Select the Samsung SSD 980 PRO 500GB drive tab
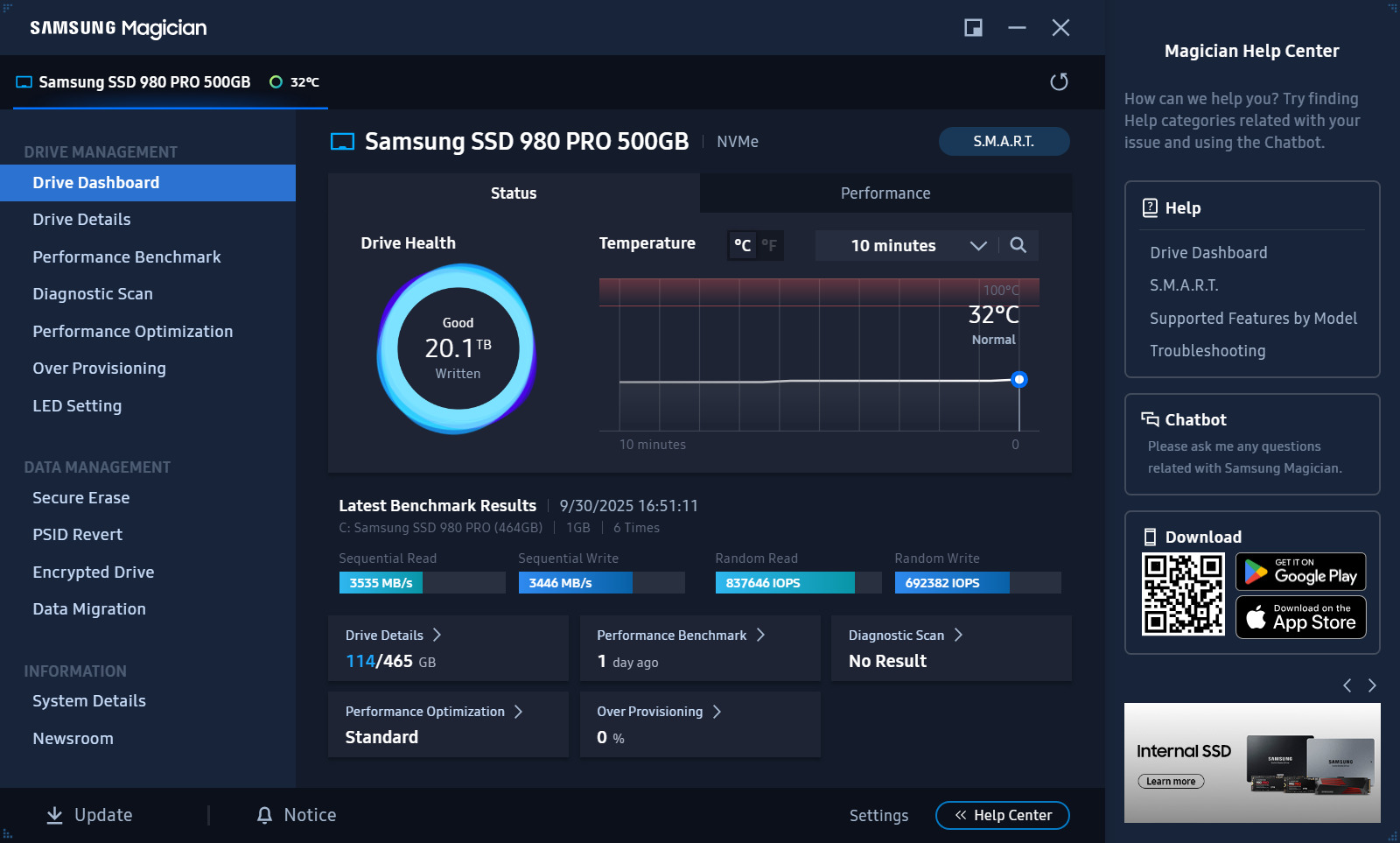Viewport: 1400px width, 843px height. coord(171,82)
